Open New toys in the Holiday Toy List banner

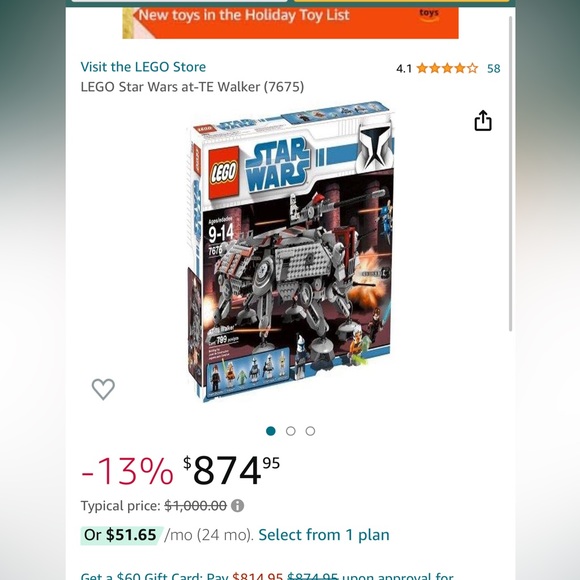pos(290,23)
